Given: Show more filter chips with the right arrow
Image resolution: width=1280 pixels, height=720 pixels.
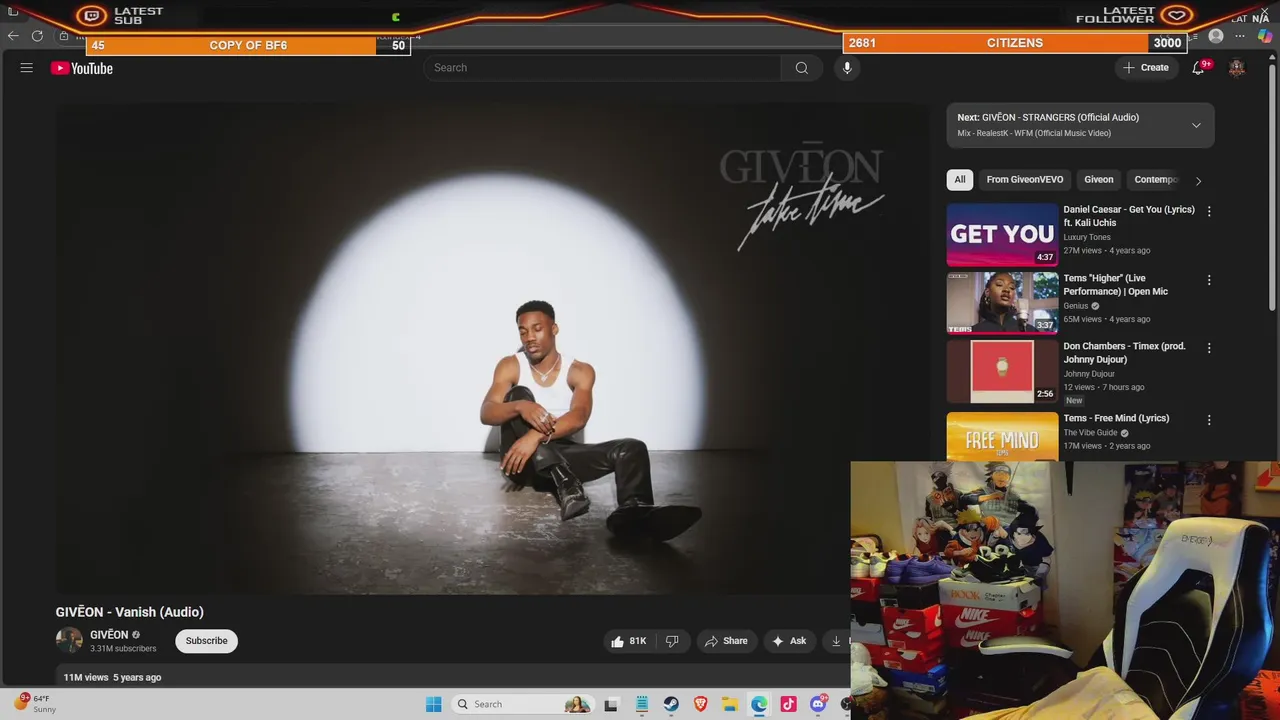Looking at the screenshot, I should (1198, 181).
